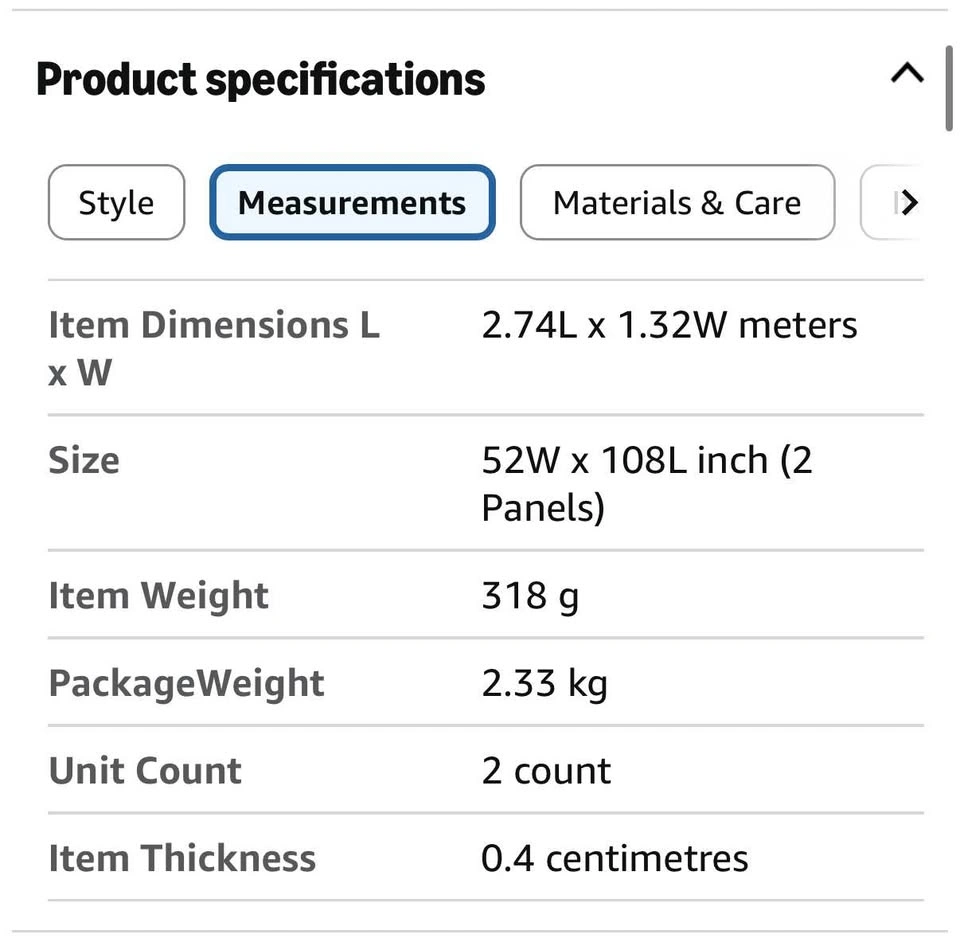
Task: Click the vertical scrollbar thumb at right
Action: tap(949, 89)
